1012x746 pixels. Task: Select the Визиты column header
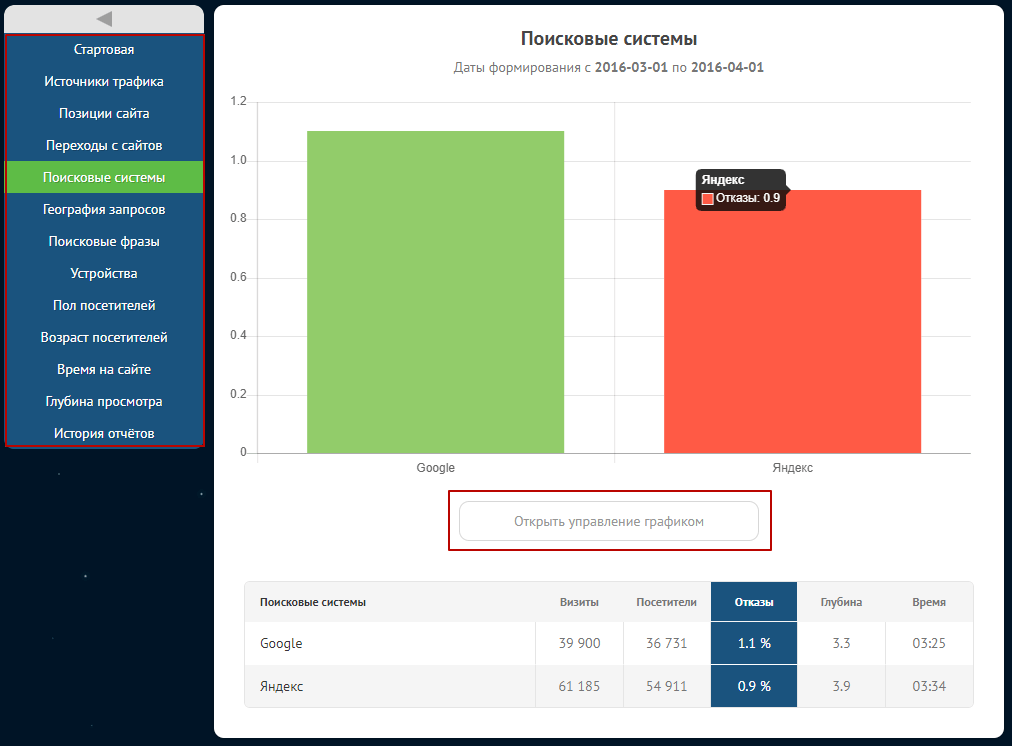579,602
